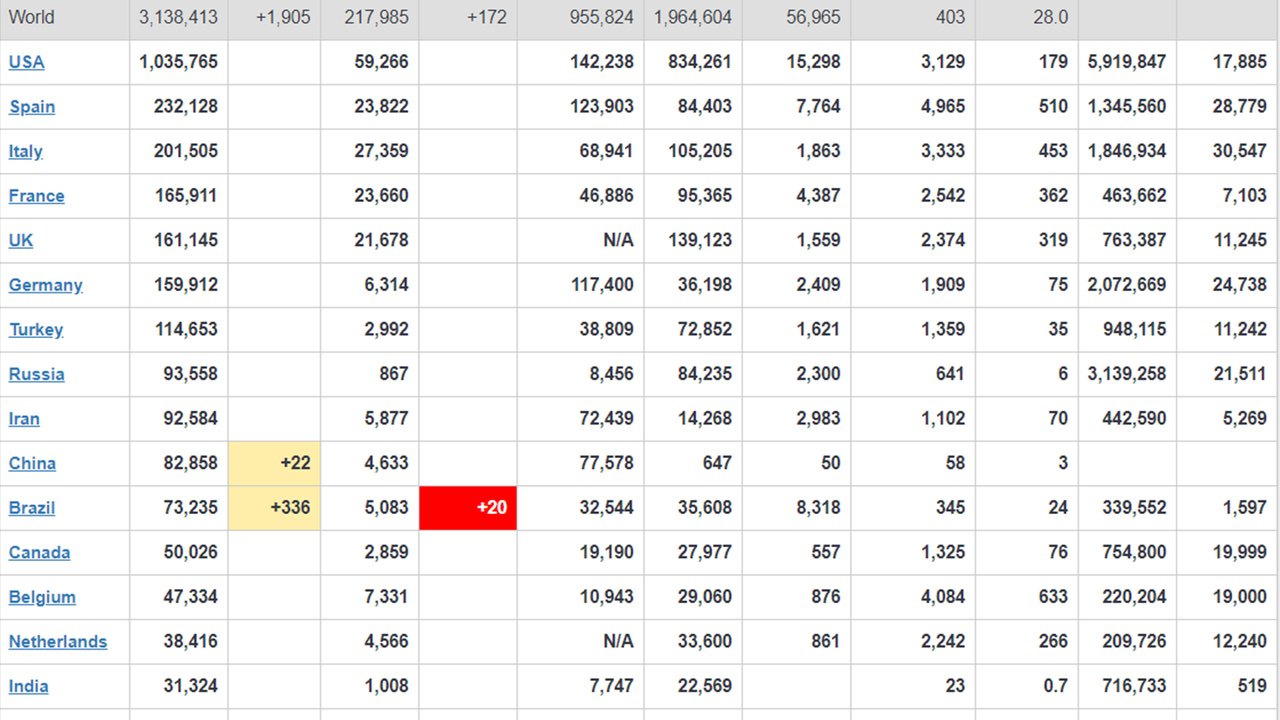This screenshot has height=720, width=1280.
Task: Click Brazil's red +20 new deaths cell
Action: 468,508
